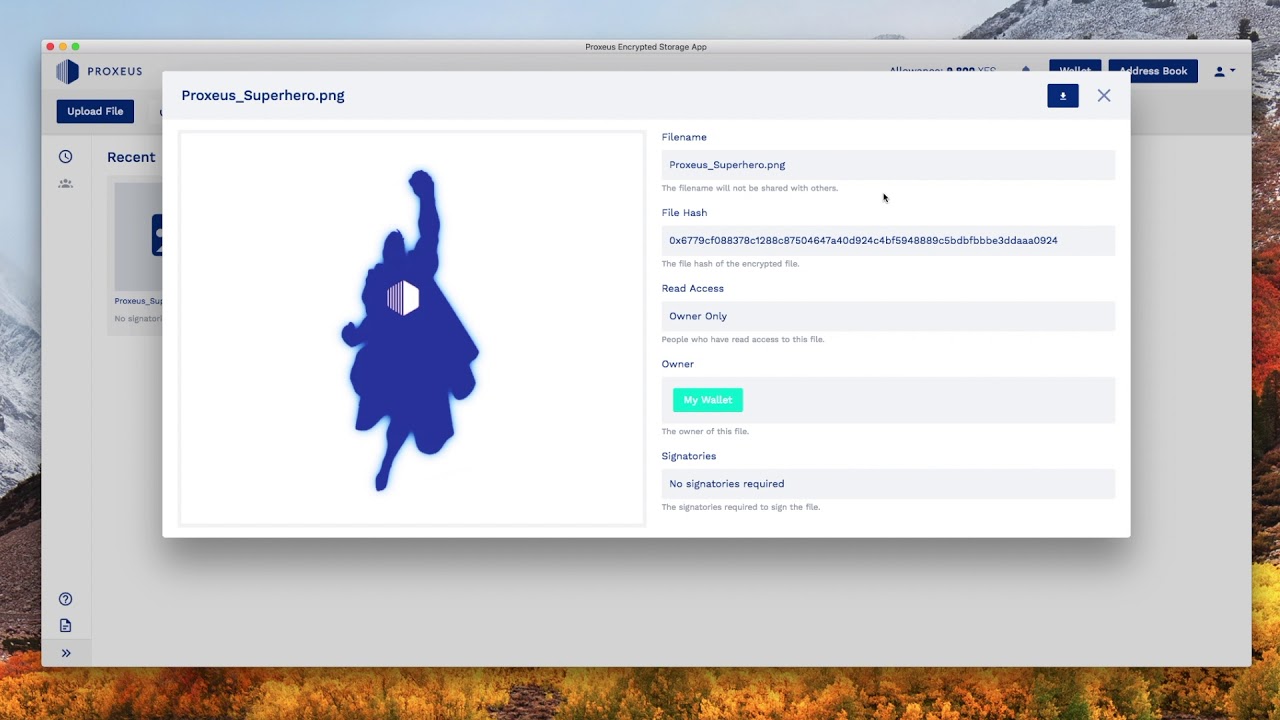Viewport: 1280px width, 720px height.
Task: Open the Recent clock icon in the sidebar
Action: click(65, 156)
